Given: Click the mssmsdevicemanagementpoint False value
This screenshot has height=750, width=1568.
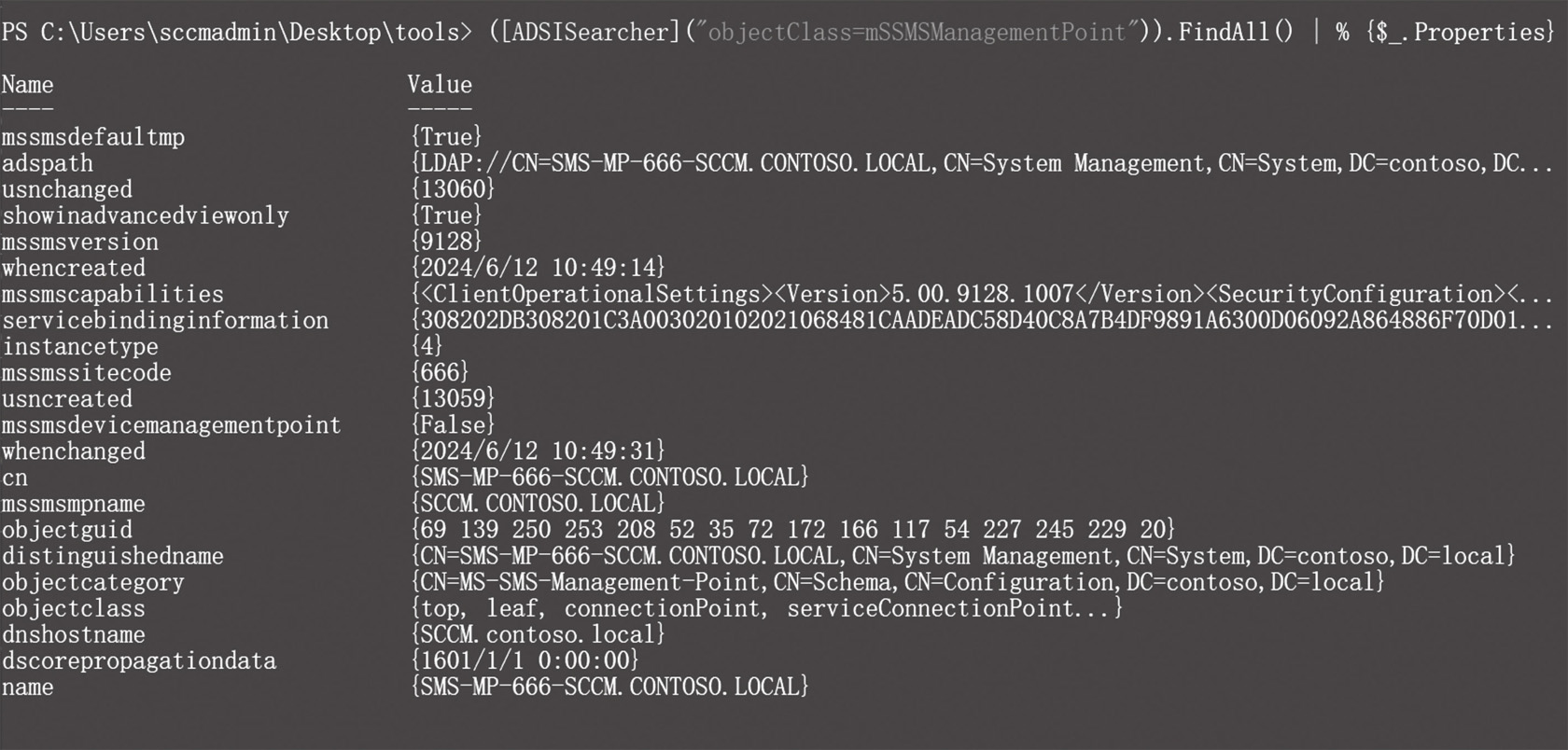Looking at the screenshot, I should (453, 424).
